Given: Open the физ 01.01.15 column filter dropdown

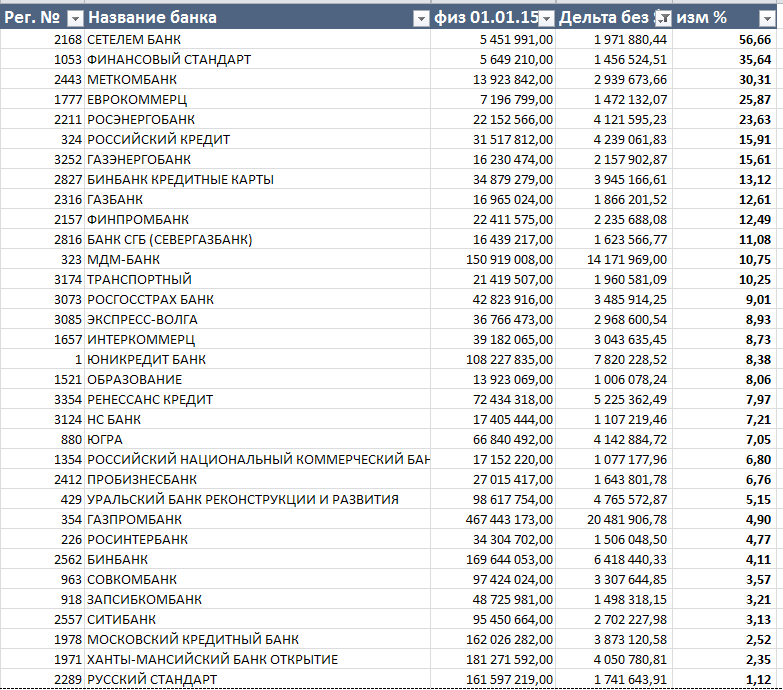Looking at the screenshot, I should coord(547,18).
